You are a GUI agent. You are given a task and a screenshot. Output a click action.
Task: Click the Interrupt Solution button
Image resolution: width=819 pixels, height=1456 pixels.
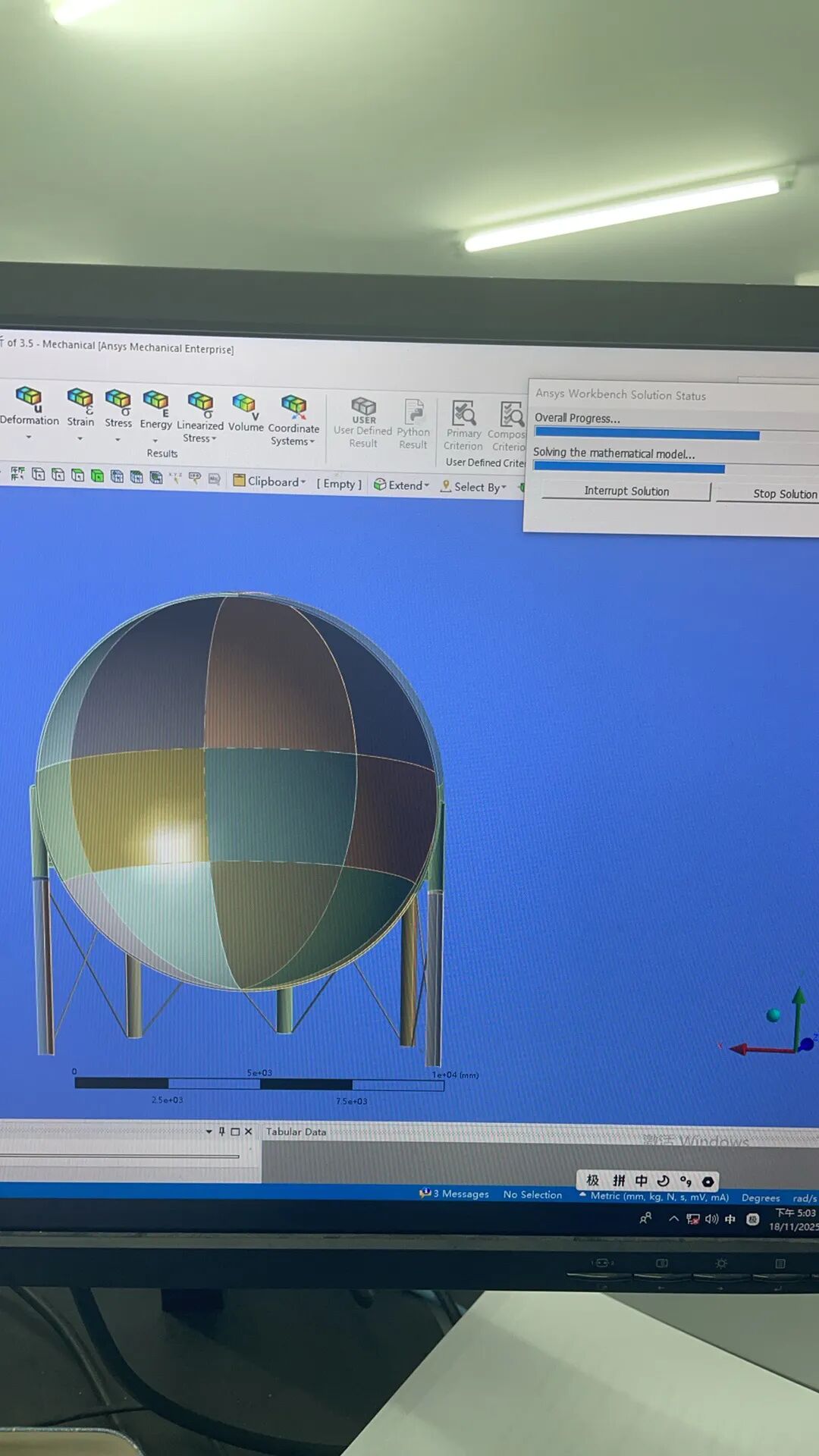626,491
